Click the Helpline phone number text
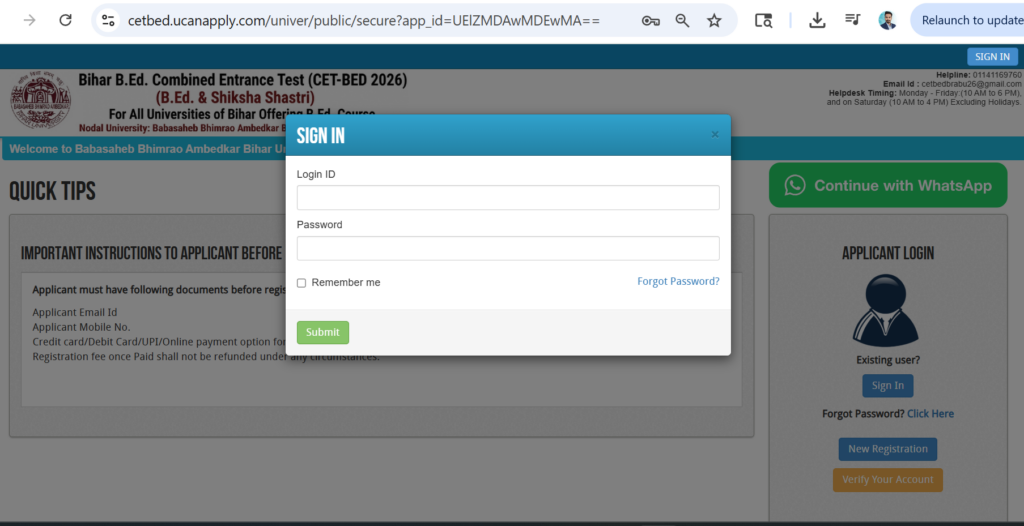1024x526 pixels. (998, 75)
